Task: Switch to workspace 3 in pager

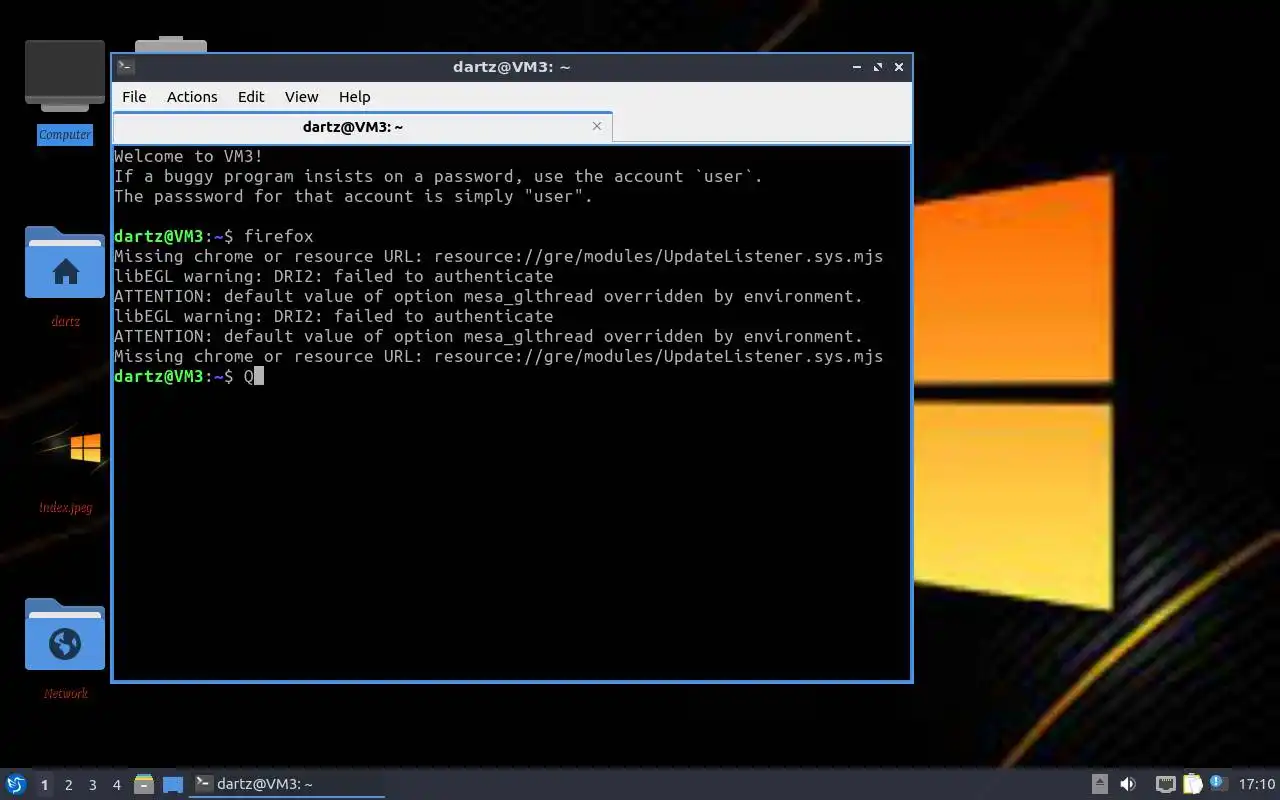Action: (92, 785)
